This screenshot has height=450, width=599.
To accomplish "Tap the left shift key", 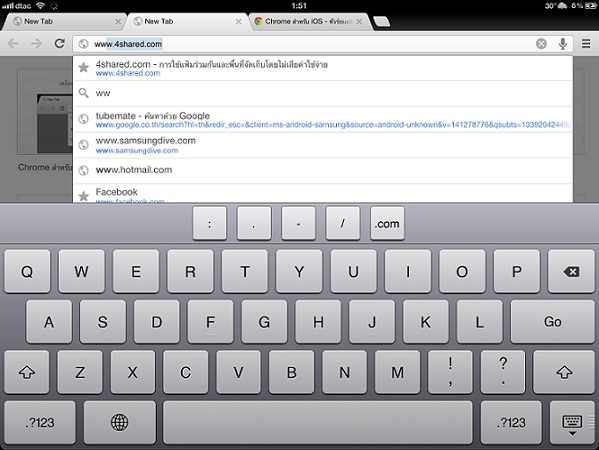I will point(27,372).
